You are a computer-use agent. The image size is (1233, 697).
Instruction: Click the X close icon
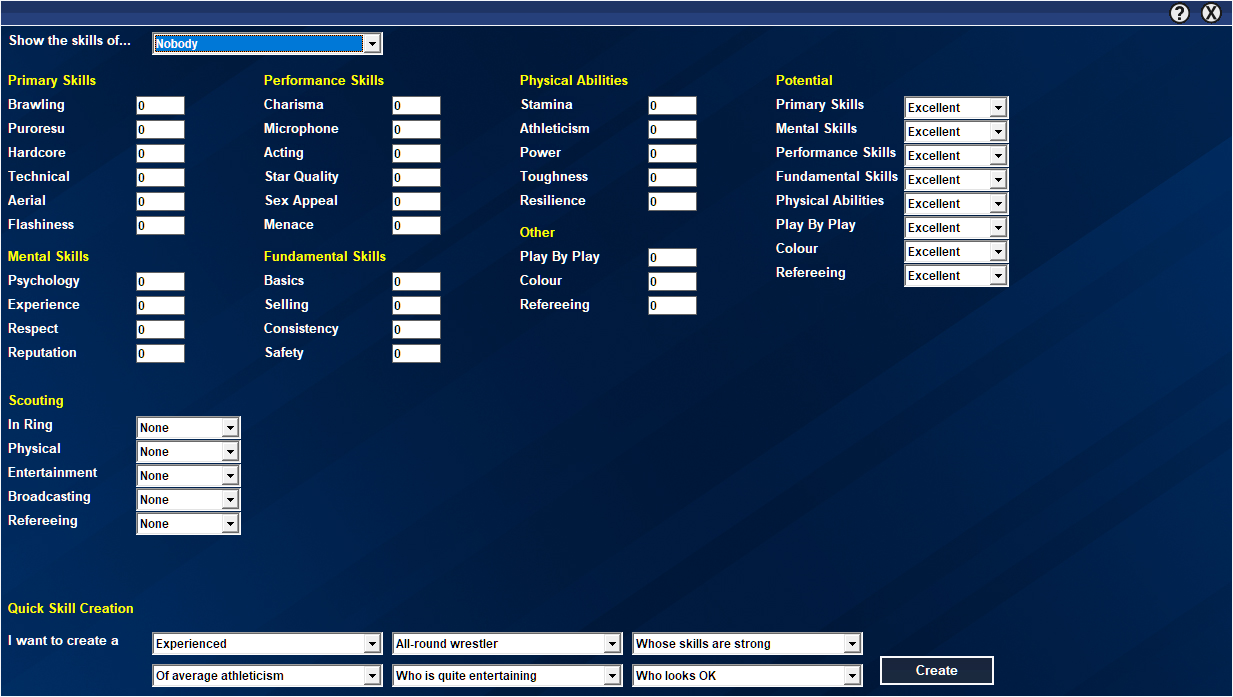coord(1211,13)
